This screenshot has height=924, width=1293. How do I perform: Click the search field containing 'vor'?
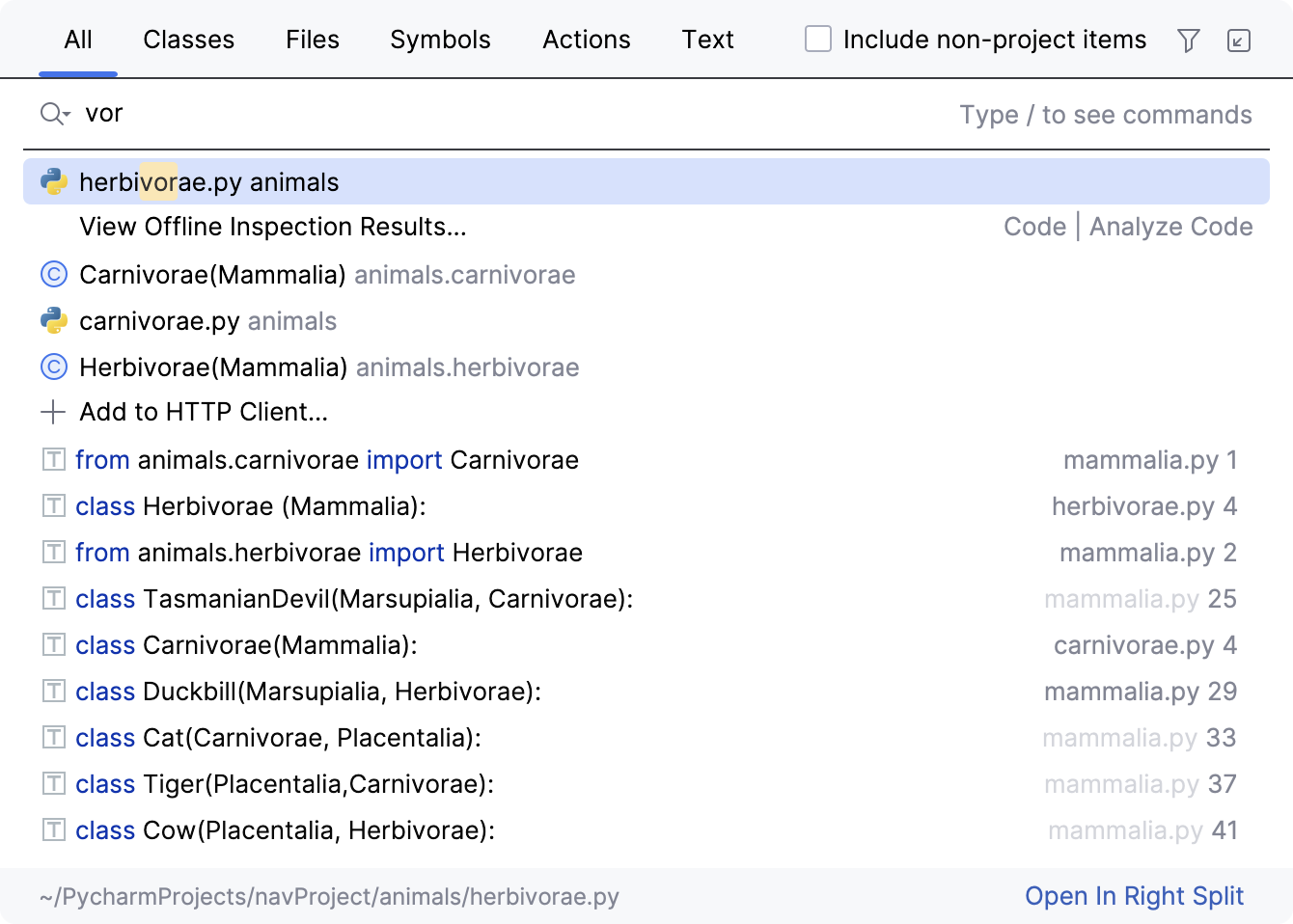point(482,114)
